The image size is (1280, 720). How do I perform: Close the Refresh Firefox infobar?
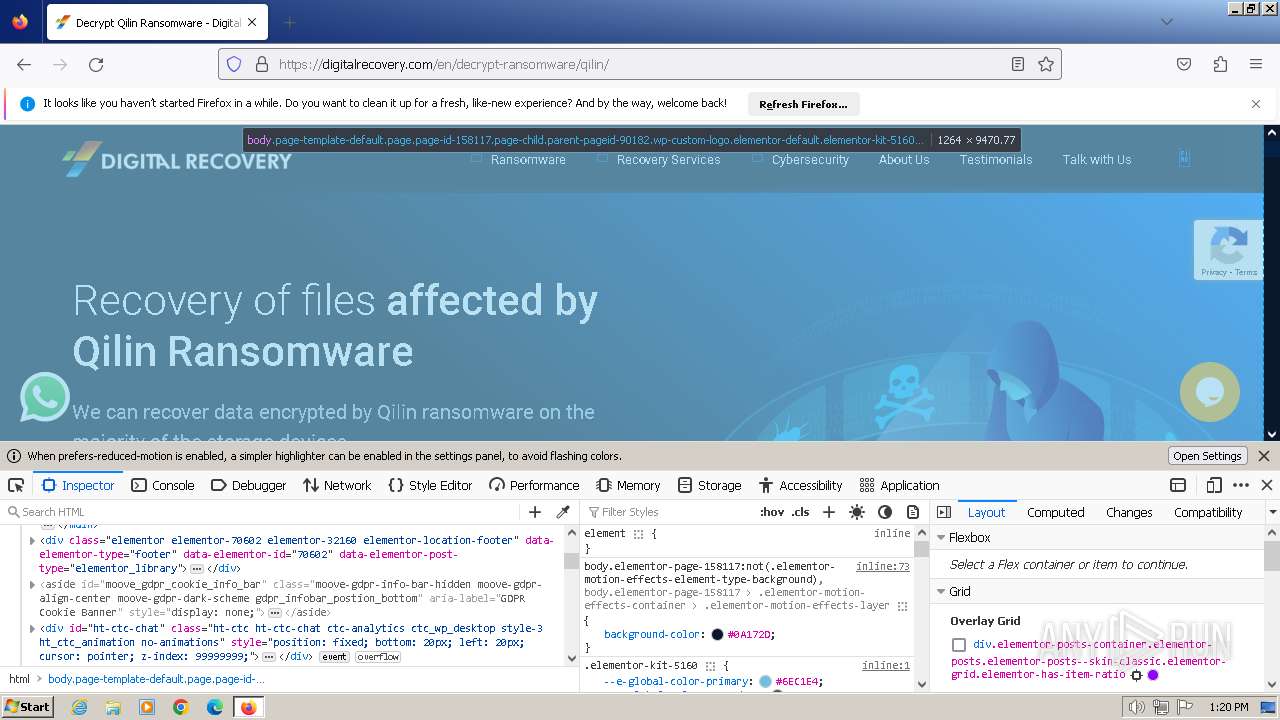point(1256,104)
